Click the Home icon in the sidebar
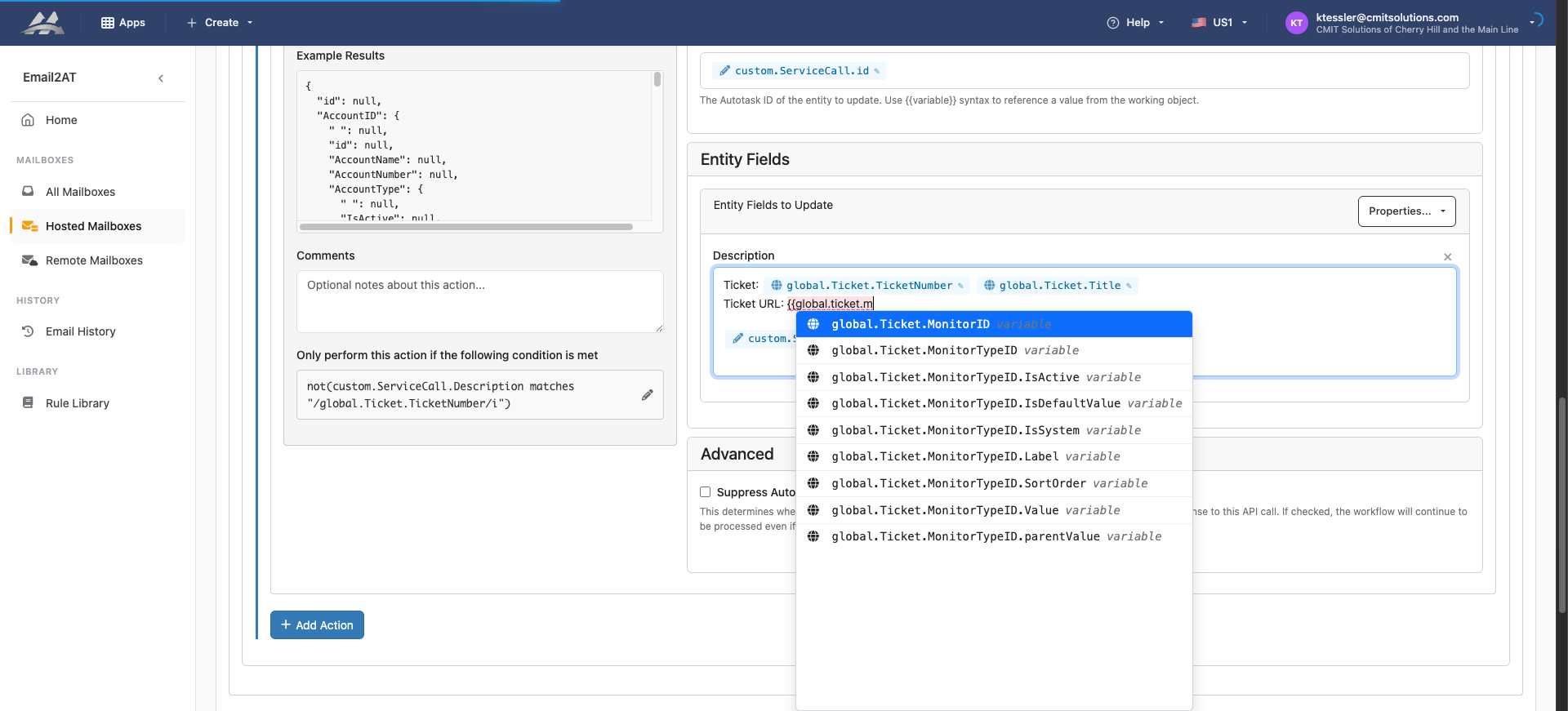 point(28,120)
